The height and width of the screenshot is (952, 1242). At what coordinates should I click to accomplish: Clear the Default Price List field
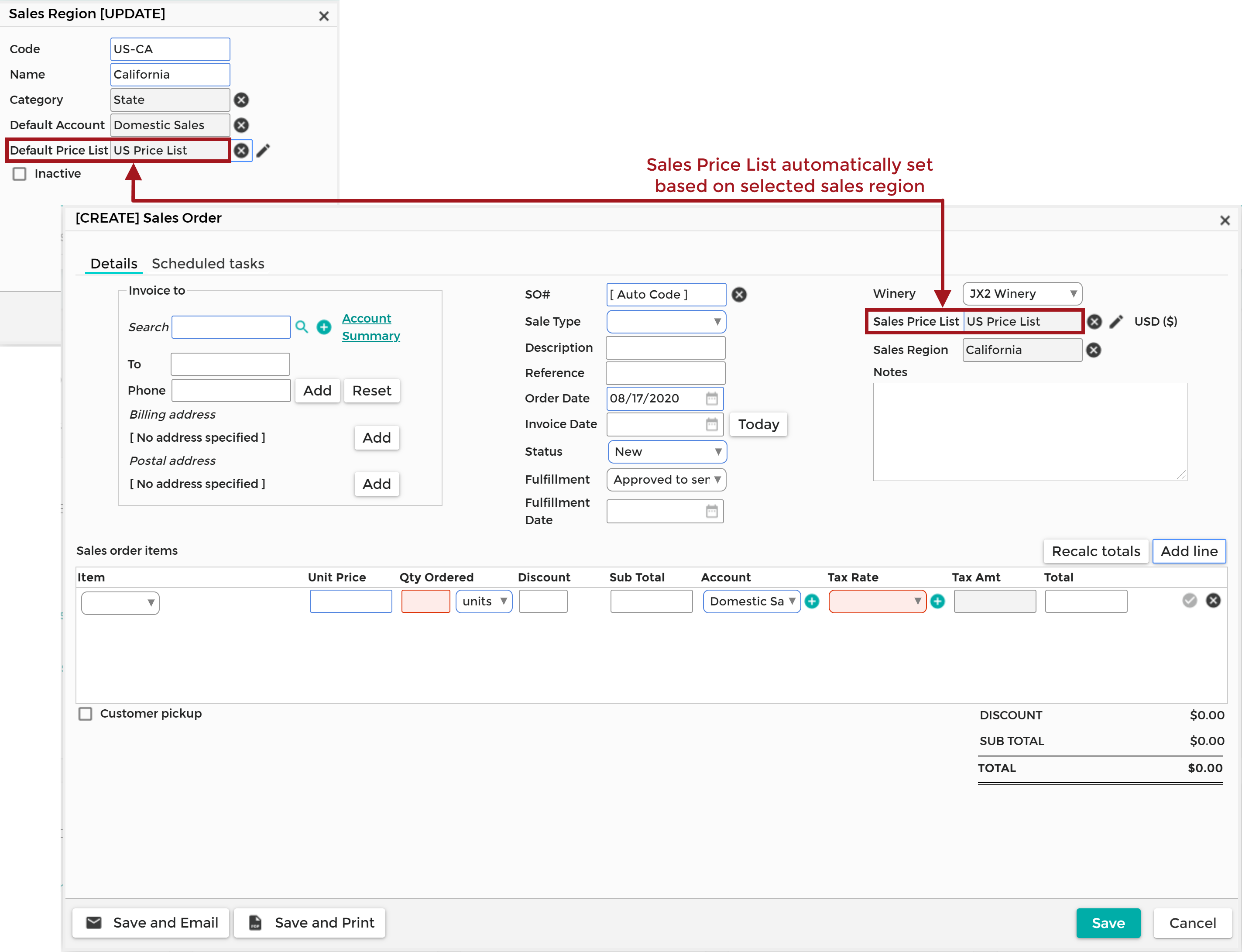pos(241,150)
